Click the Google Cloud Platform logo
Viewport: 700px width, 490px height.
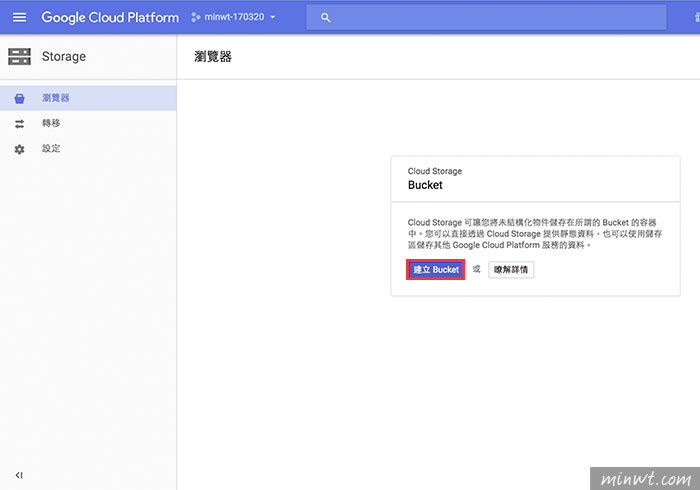pyautogui.click(x=110, y=17)
